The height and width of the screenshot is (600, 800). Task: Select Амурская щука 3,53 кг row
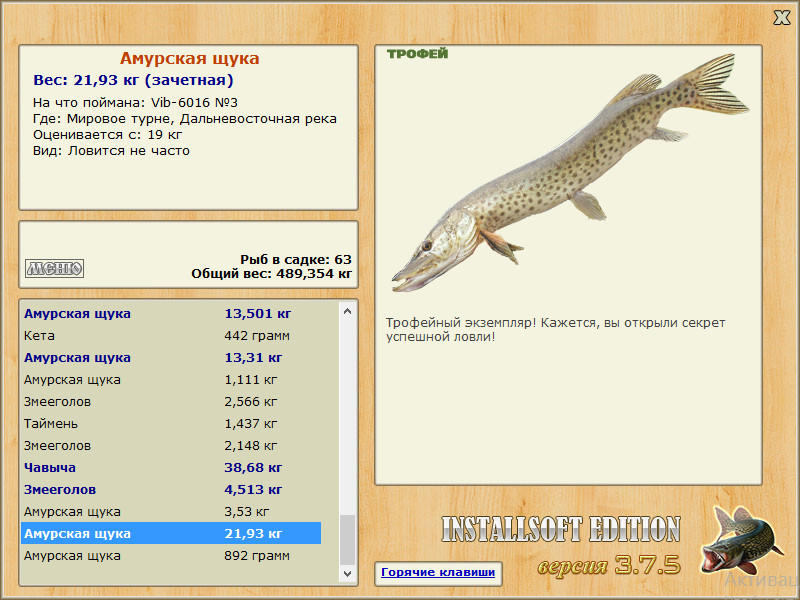[x=171, y=511]
